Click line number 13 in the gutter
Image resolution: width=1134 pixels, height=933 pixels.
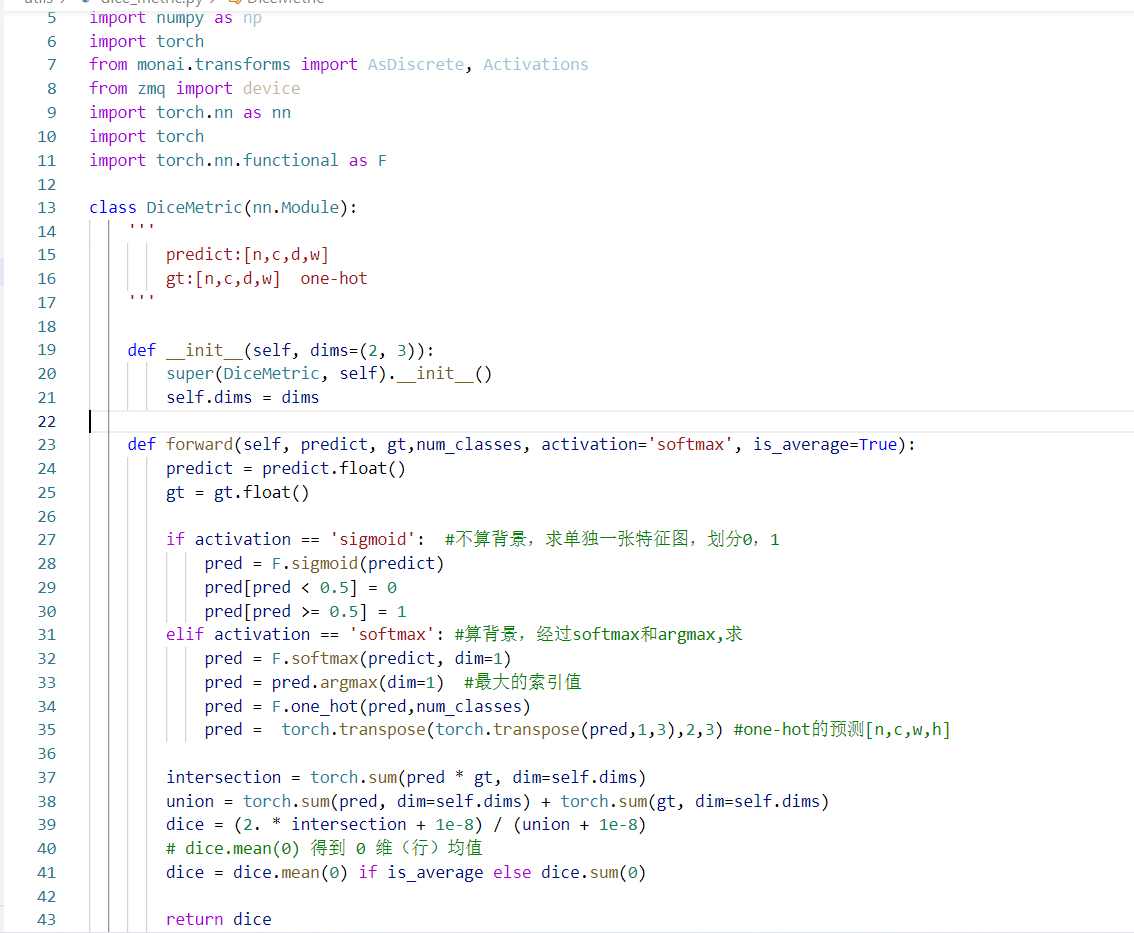pyautogui.click(x=46, y=208)
